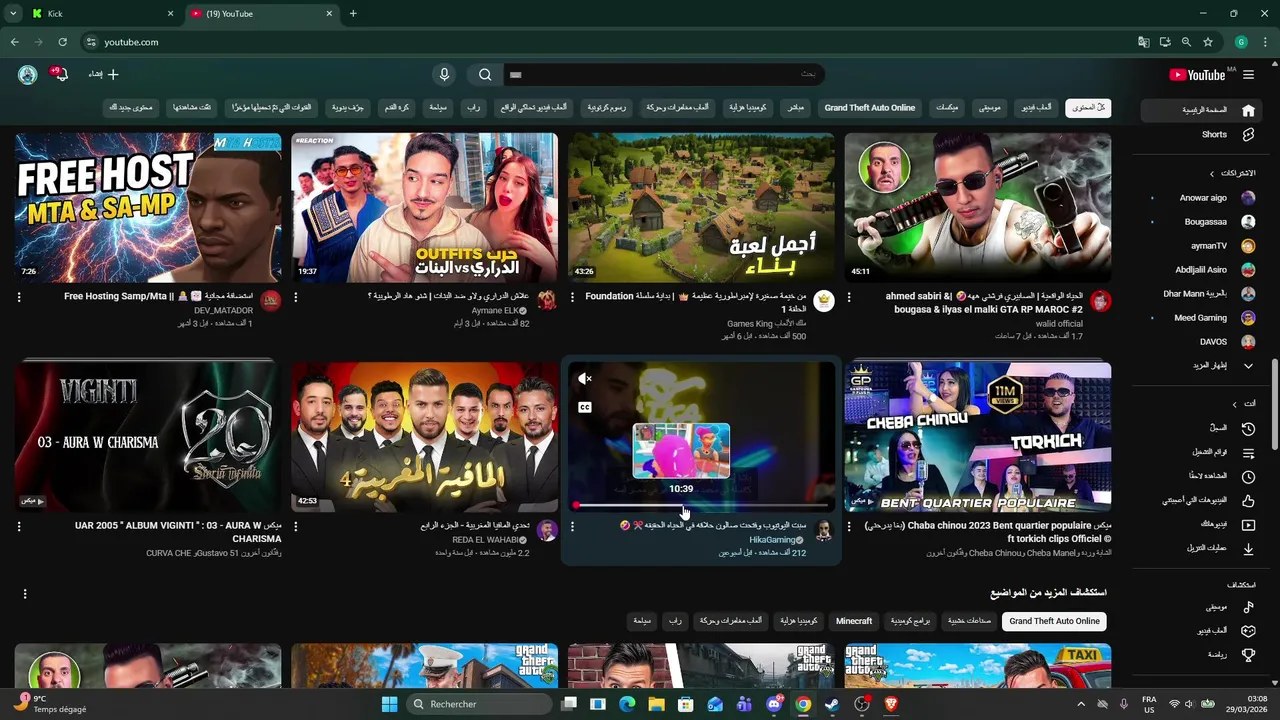This screenshot has width=1280, height=720.
Task: Click the magnifier search button
Action: click(x=485, y=75)
